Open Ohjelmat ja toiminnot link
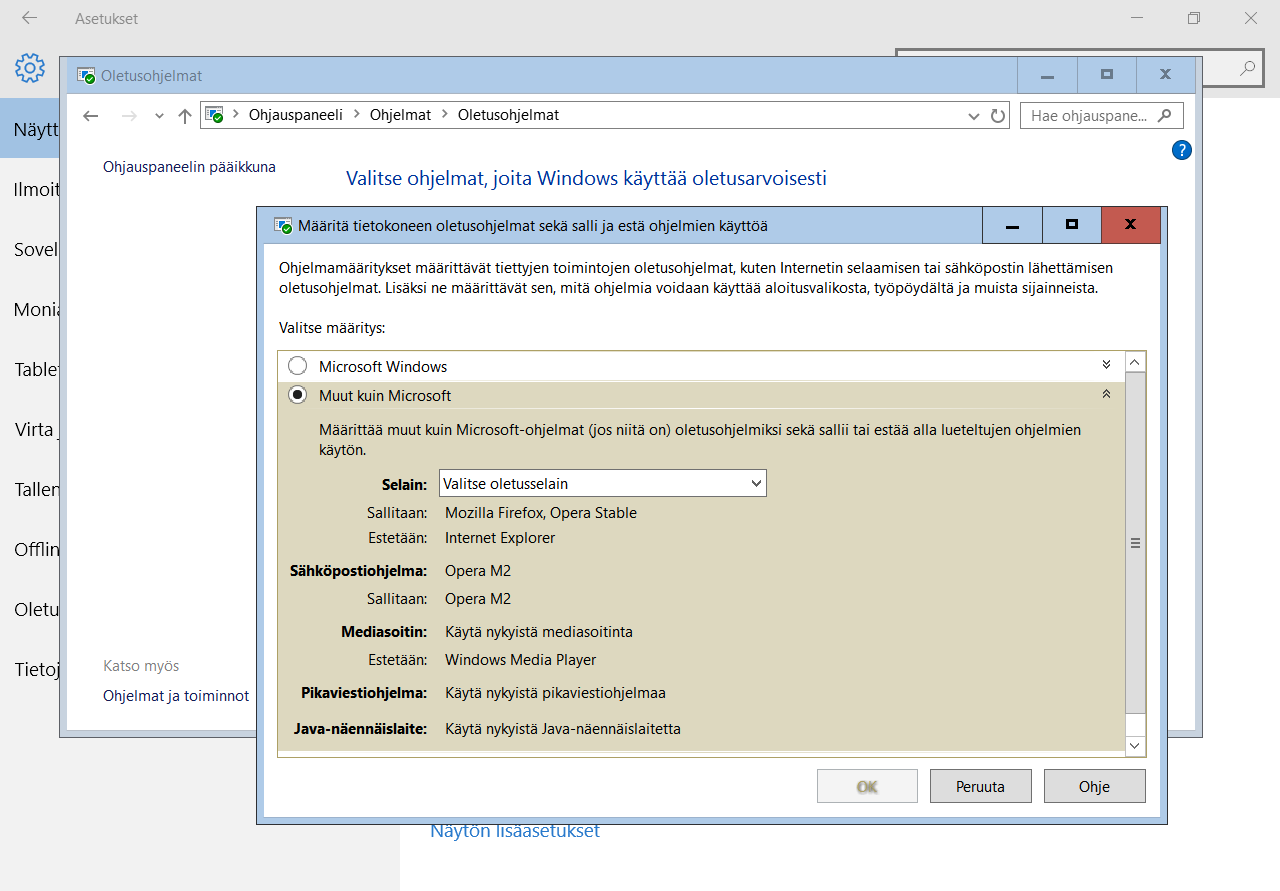Viewport: 1280px width, 891px height. point(176,696)
